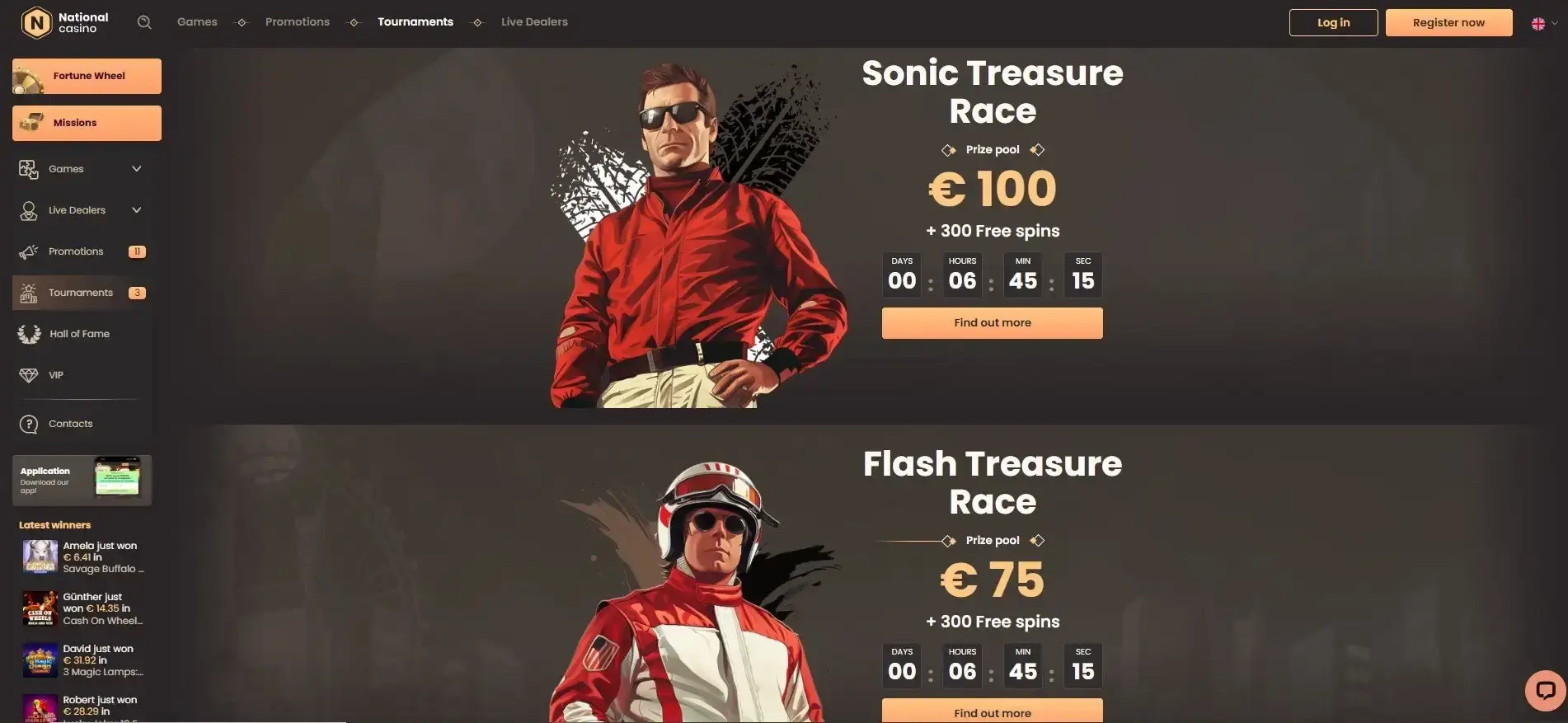1568x723 pixels.
Task: Click the Contacts question mark icon
Action: 29,424
